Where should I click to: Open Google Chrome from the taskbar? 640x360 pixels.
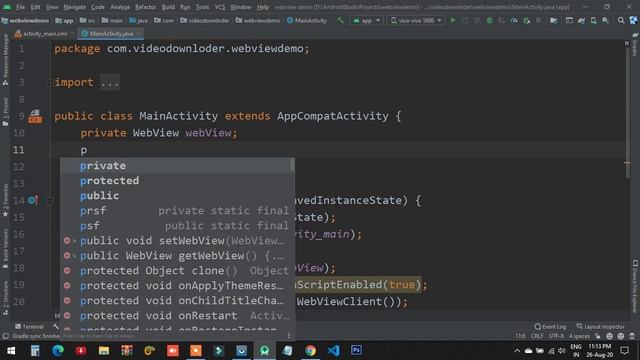coord(310,351)
